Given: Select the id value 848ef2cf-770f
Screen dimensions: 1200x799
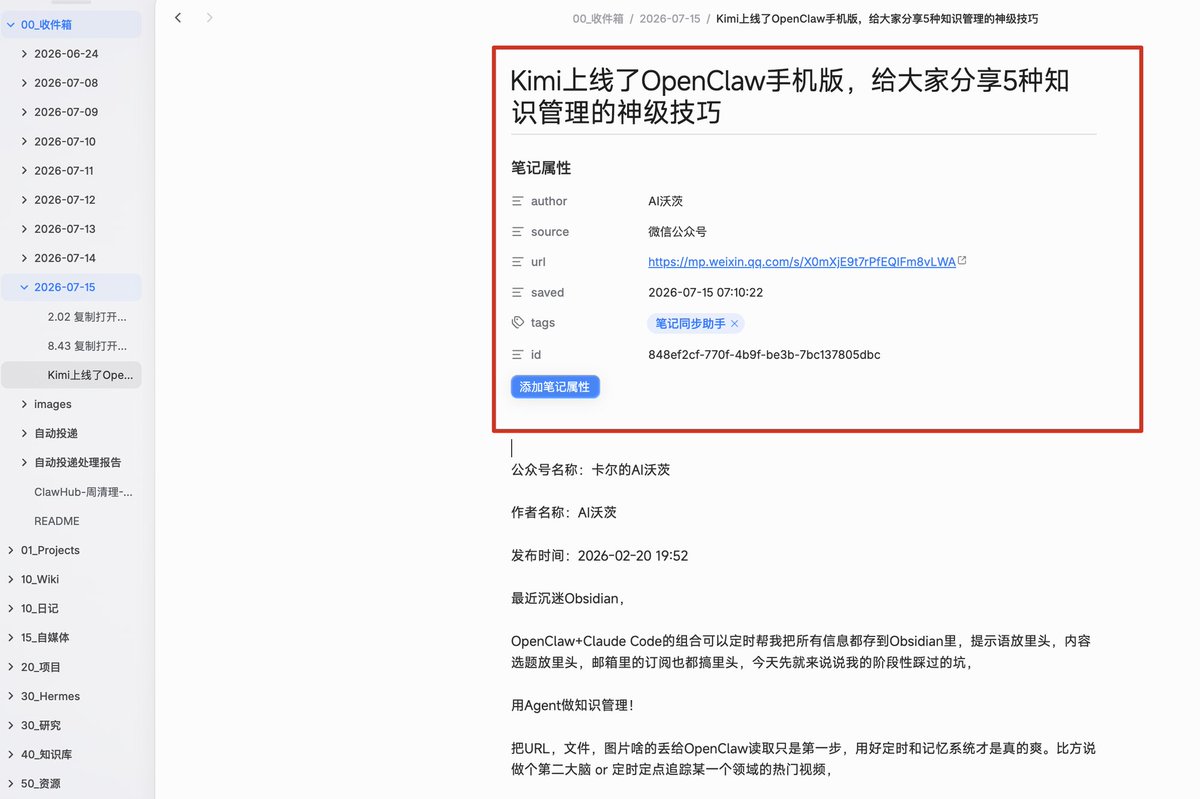Looking at the screenshot, I should point(764,355).
